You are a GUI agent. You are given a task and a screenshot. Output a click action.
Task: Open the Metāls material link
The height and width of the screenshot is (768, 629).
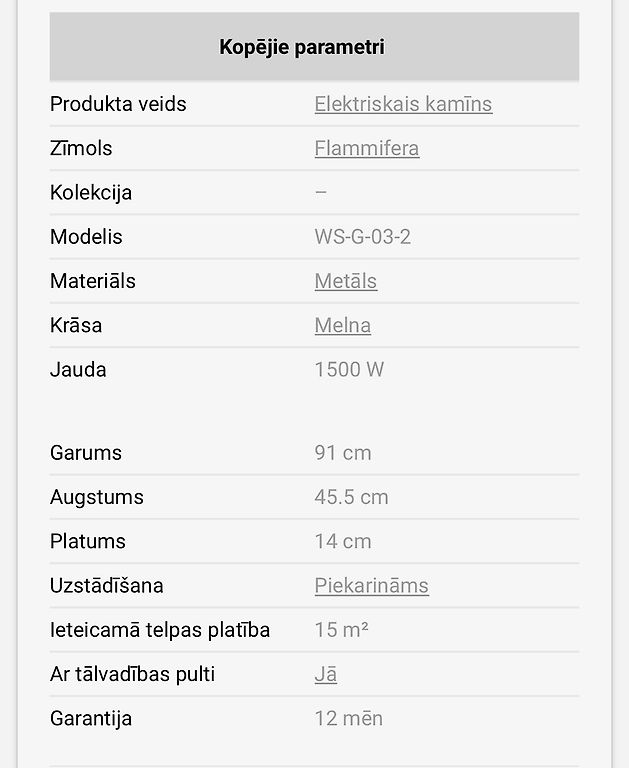pyautogui.click(x=346, y=281)
